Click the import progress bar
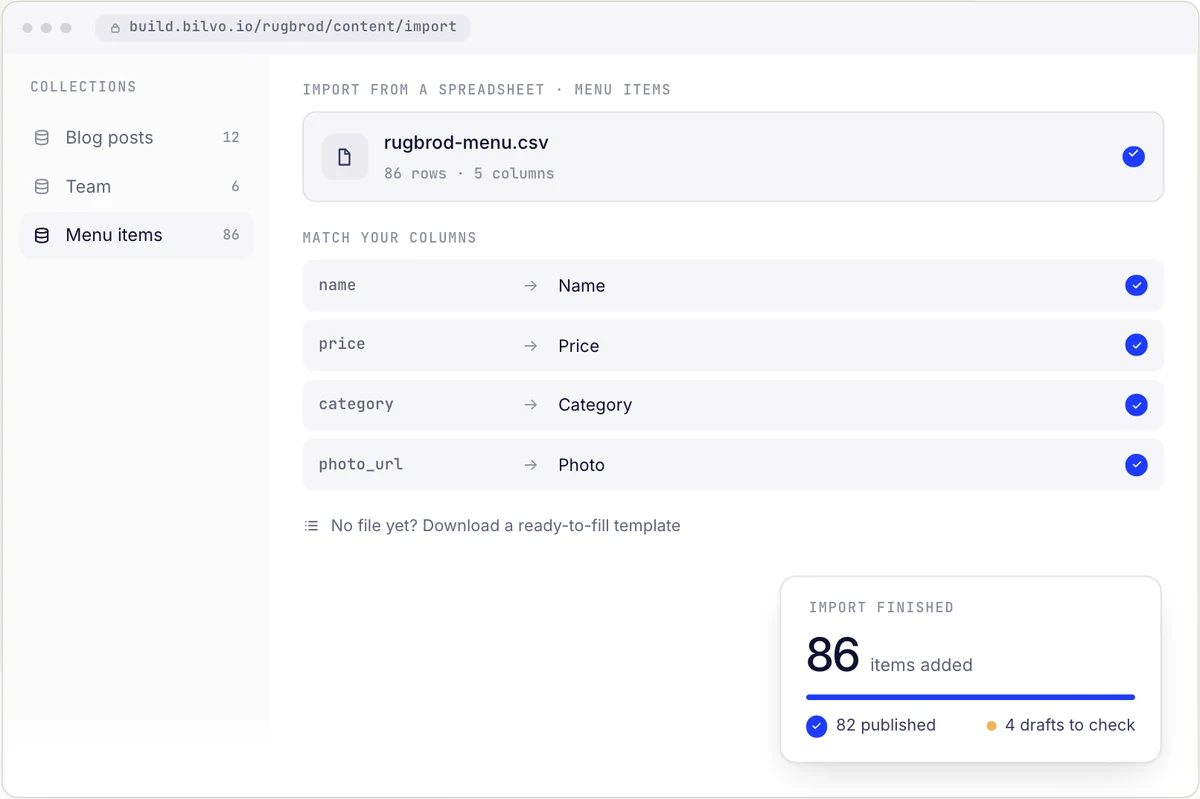Viewport: 1200px width, 799px height. click(970, 697)
